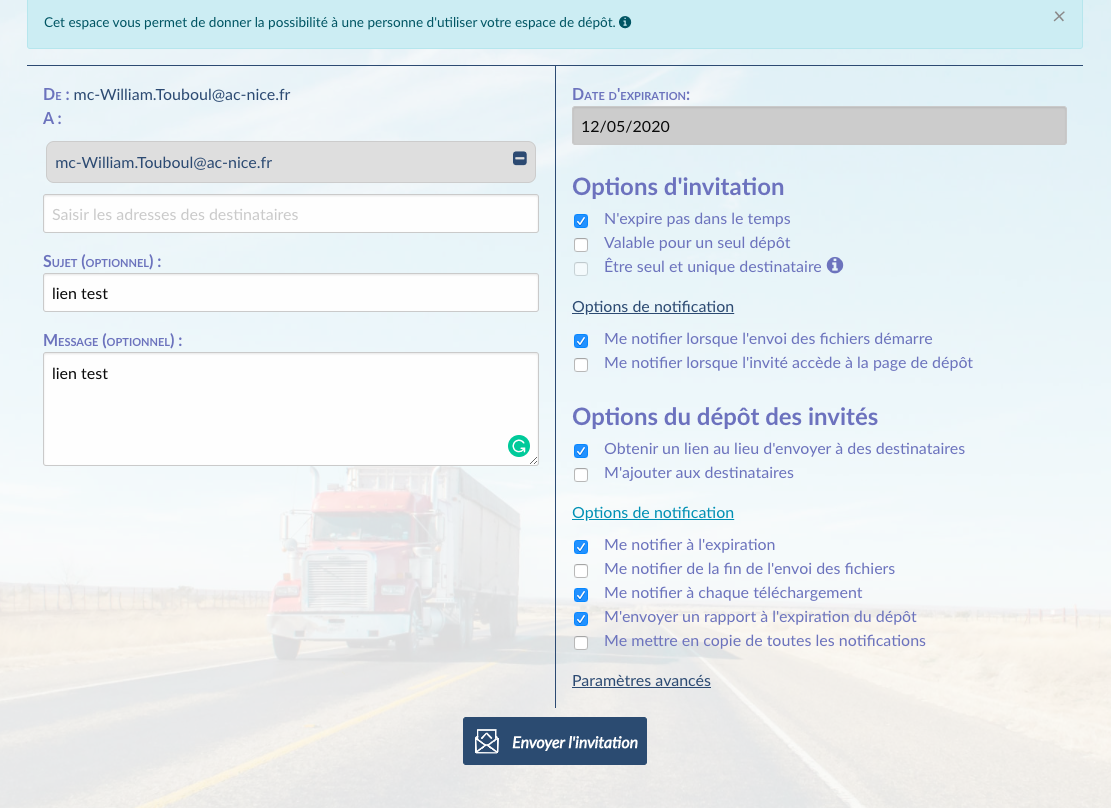1111x808 pixels.
Task: Dismiss the blue information banner
Action: (1059, 16)
